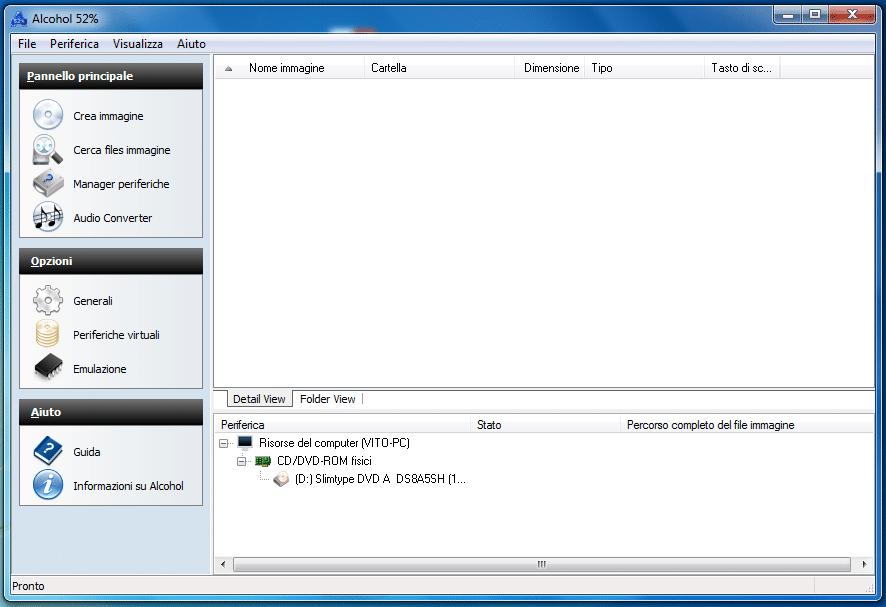Collapse CD/DVD-ROM fisici tree node
886x607 pixels.
tap(242, 461)
